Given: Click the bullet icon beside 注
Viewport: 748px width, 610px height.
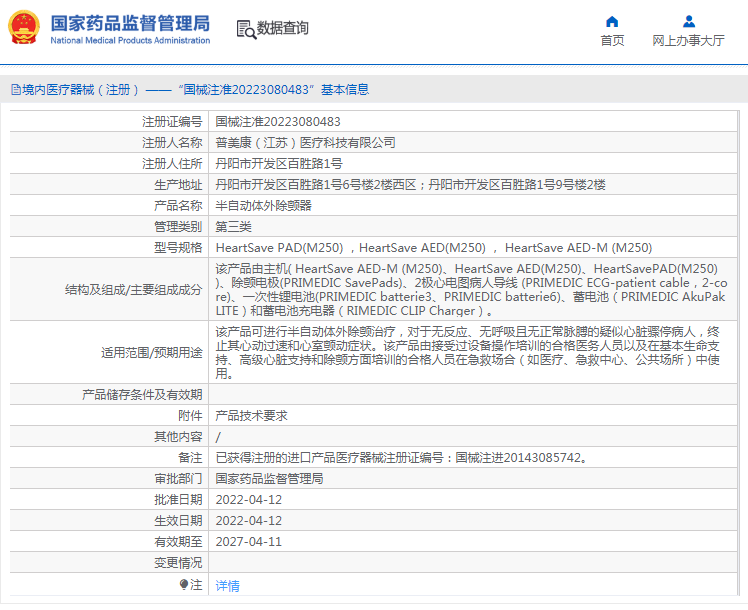Looking at the screenshot, I should (184, 584).
